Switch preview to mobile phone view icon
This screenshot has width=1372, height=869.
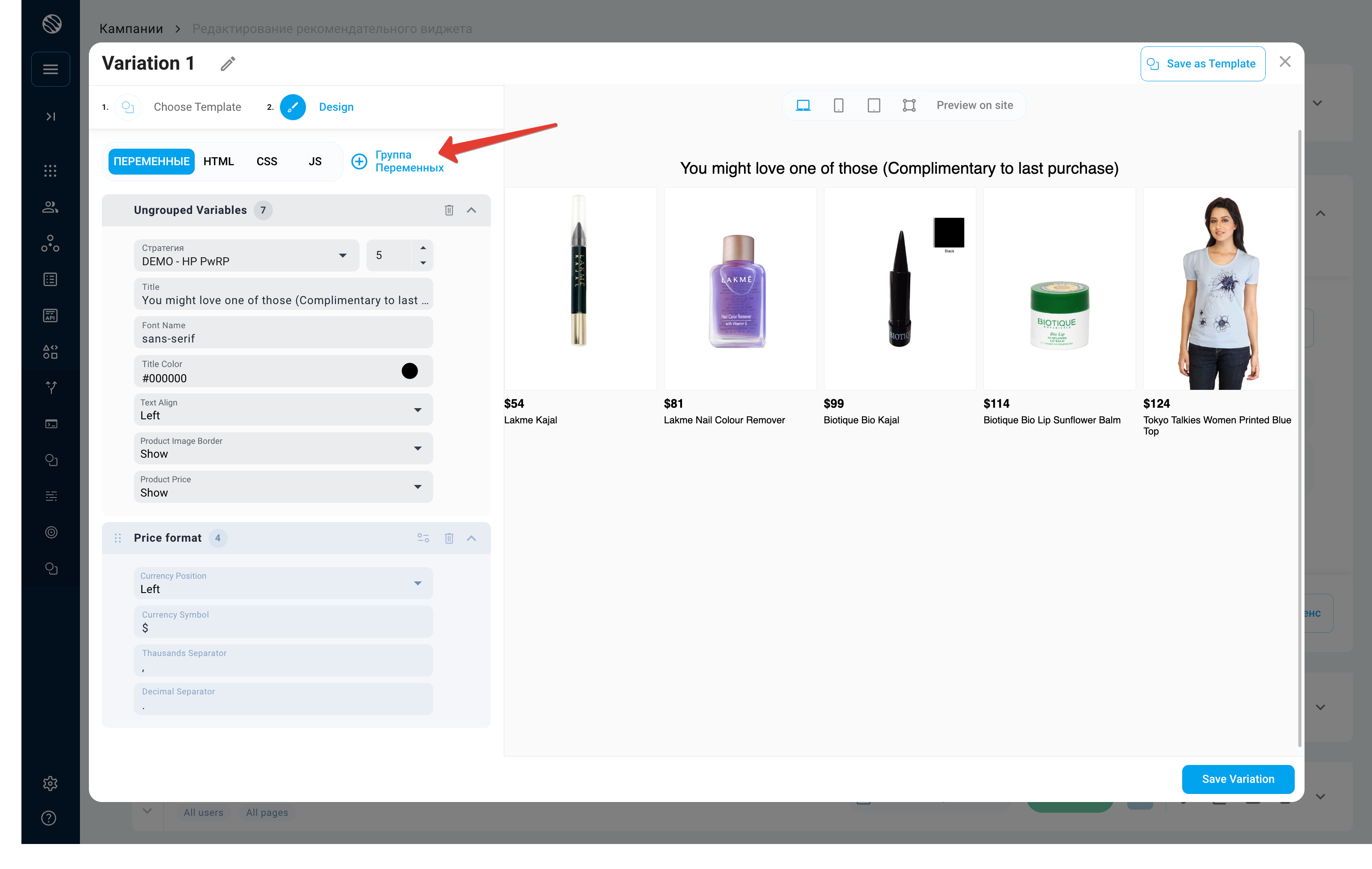[x=838, y=105]
